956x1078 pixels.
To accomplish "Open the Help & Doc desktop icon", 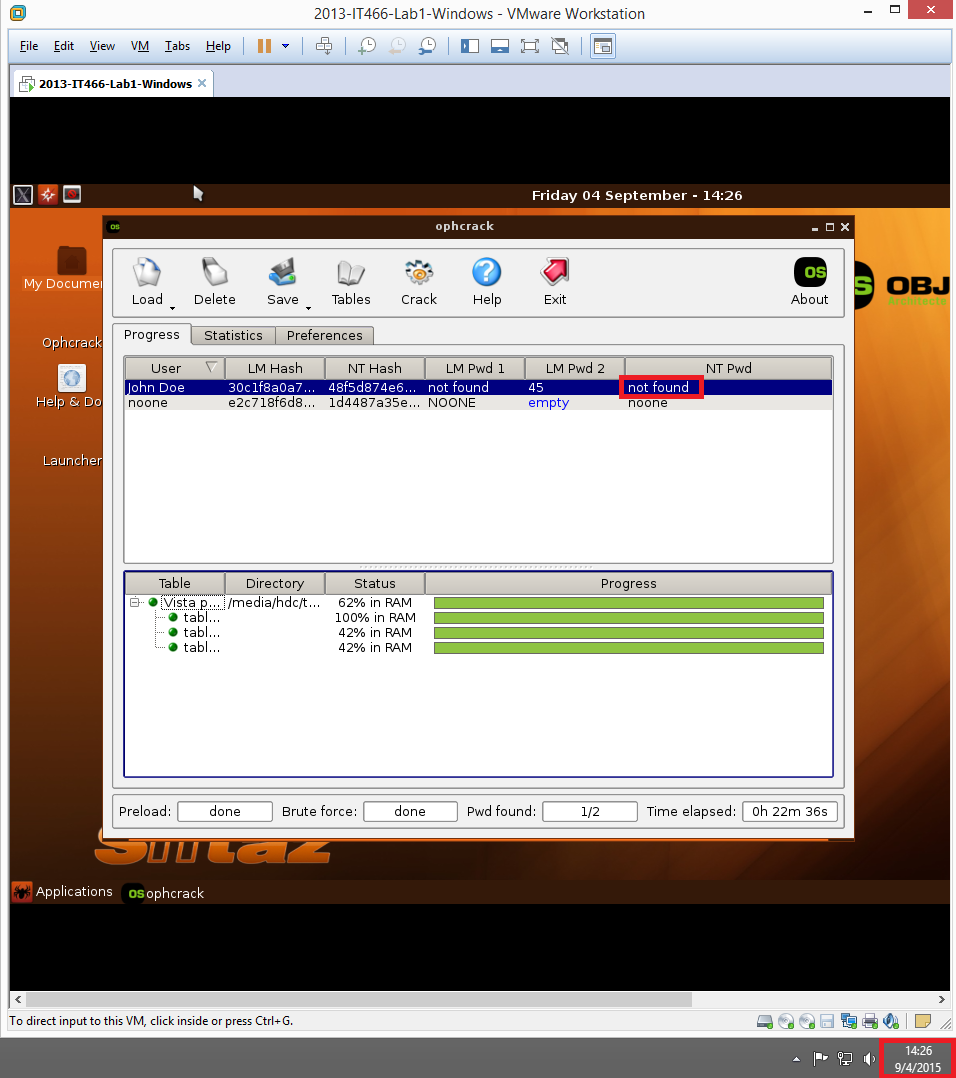I will tap(71, 378).
